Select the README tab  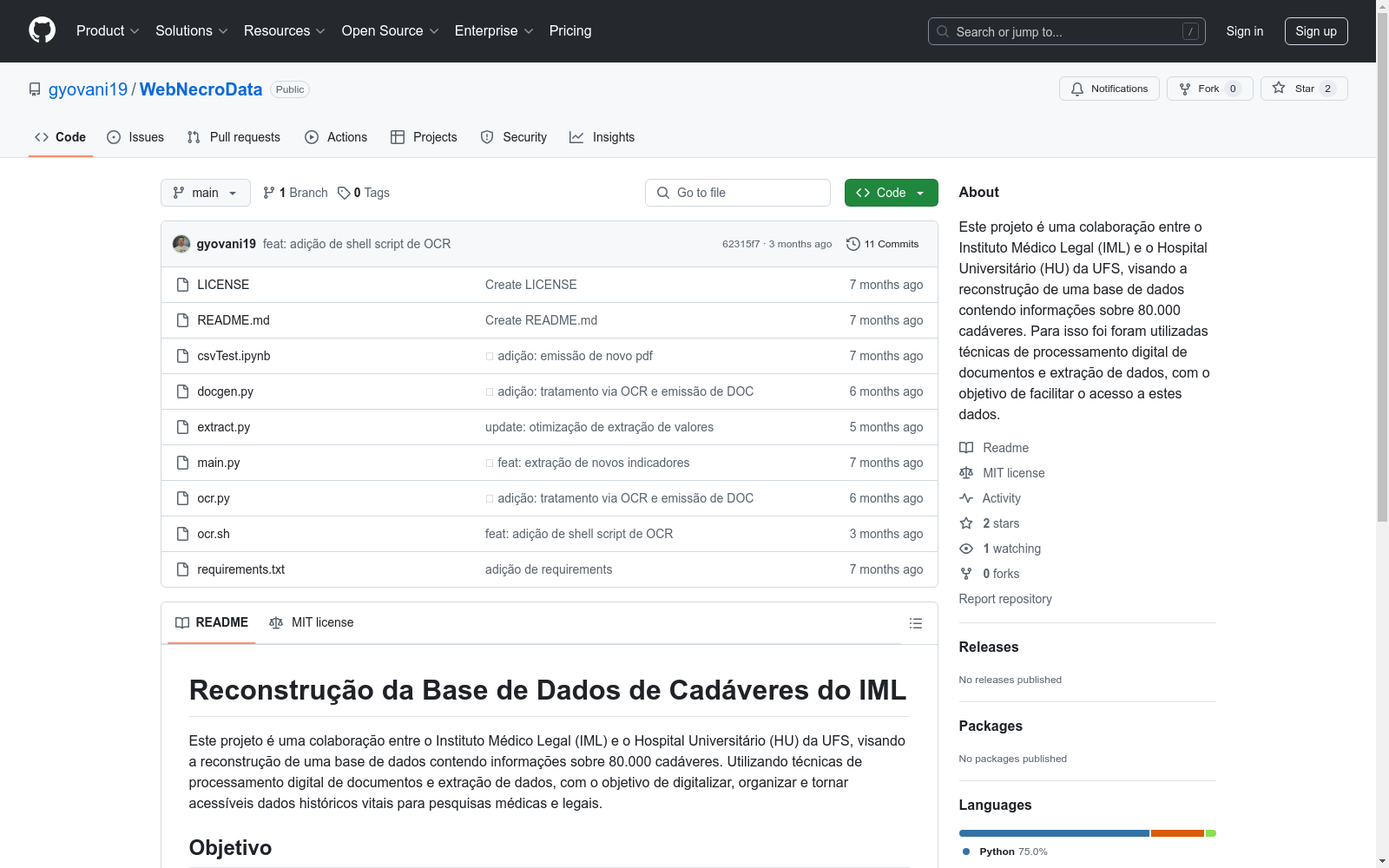(x=212, y=622)
